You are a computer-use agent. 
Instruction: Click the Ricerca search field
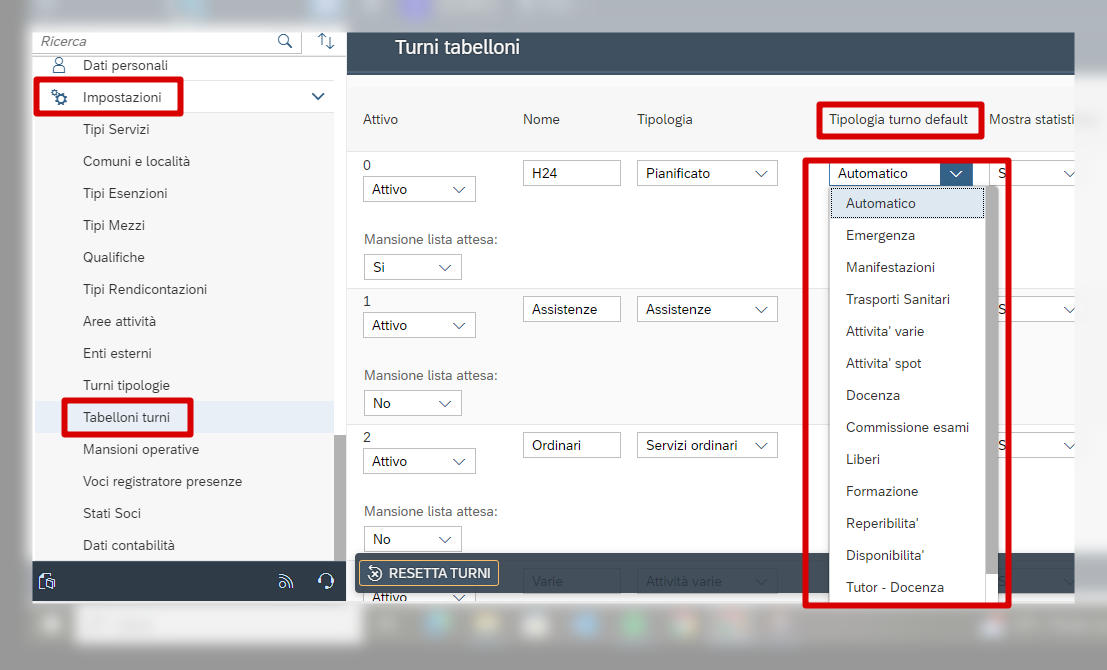(x=155, y=41)
